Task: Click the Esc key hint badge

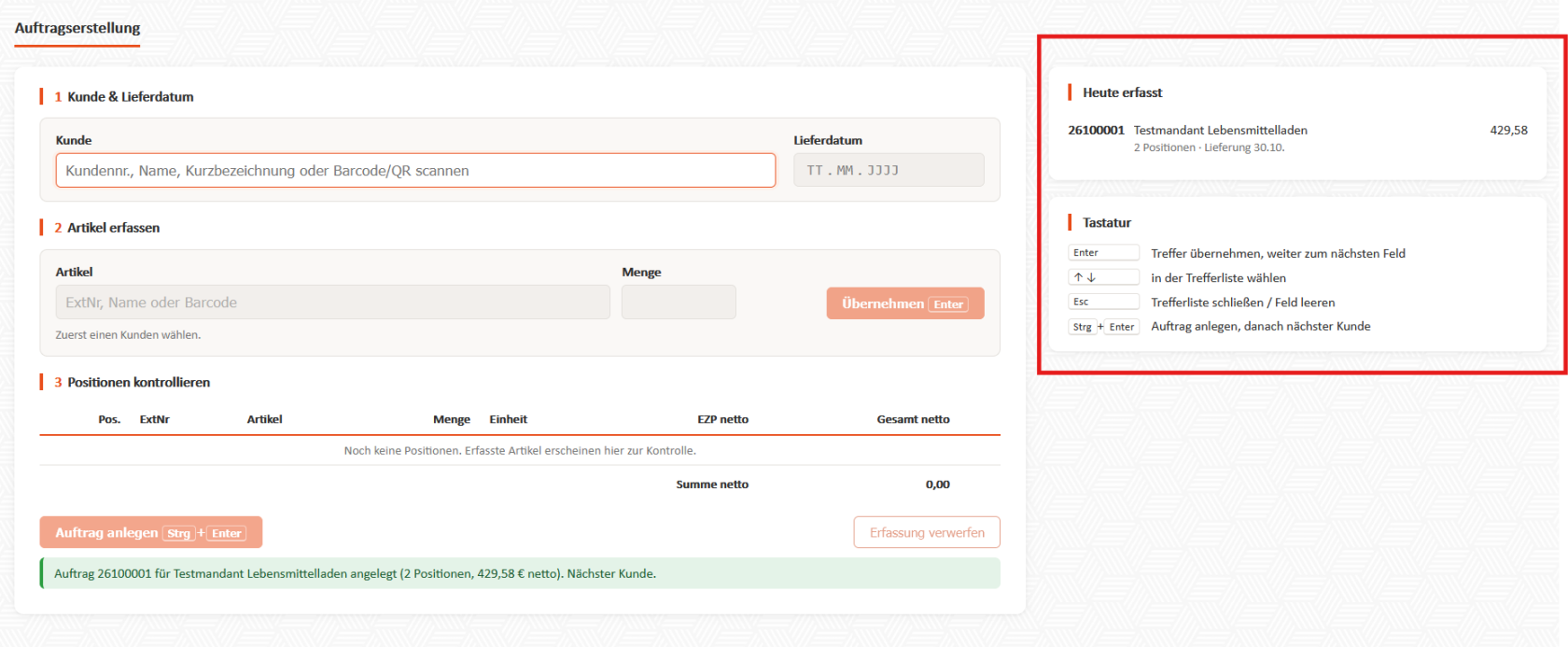Action: [1103, 302]
